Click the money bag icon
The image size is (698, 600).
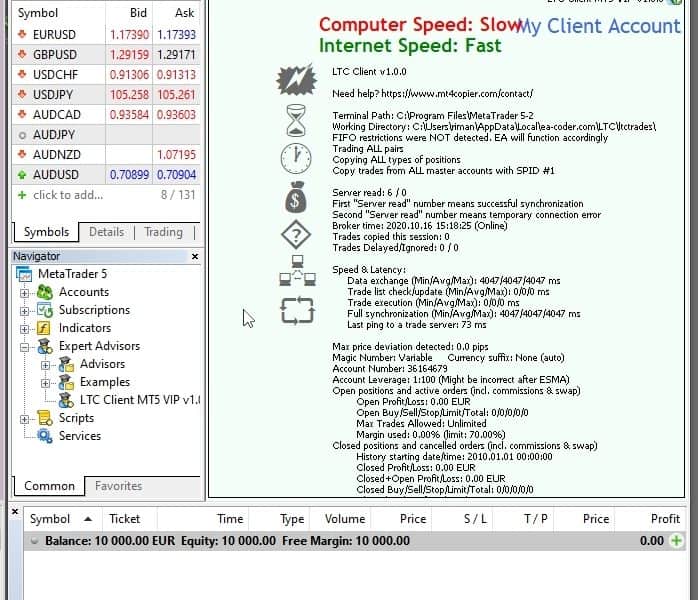(x=296, y=197)
